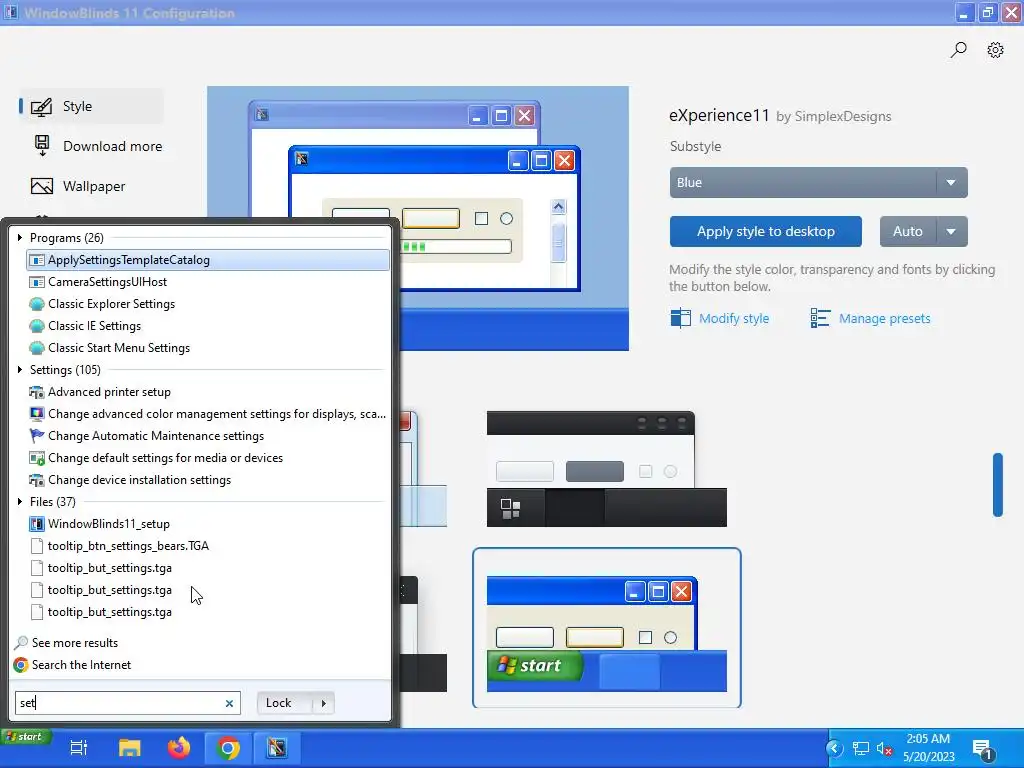
Task: Click the Wallpaper picture icon
Action: coord(42,186)
